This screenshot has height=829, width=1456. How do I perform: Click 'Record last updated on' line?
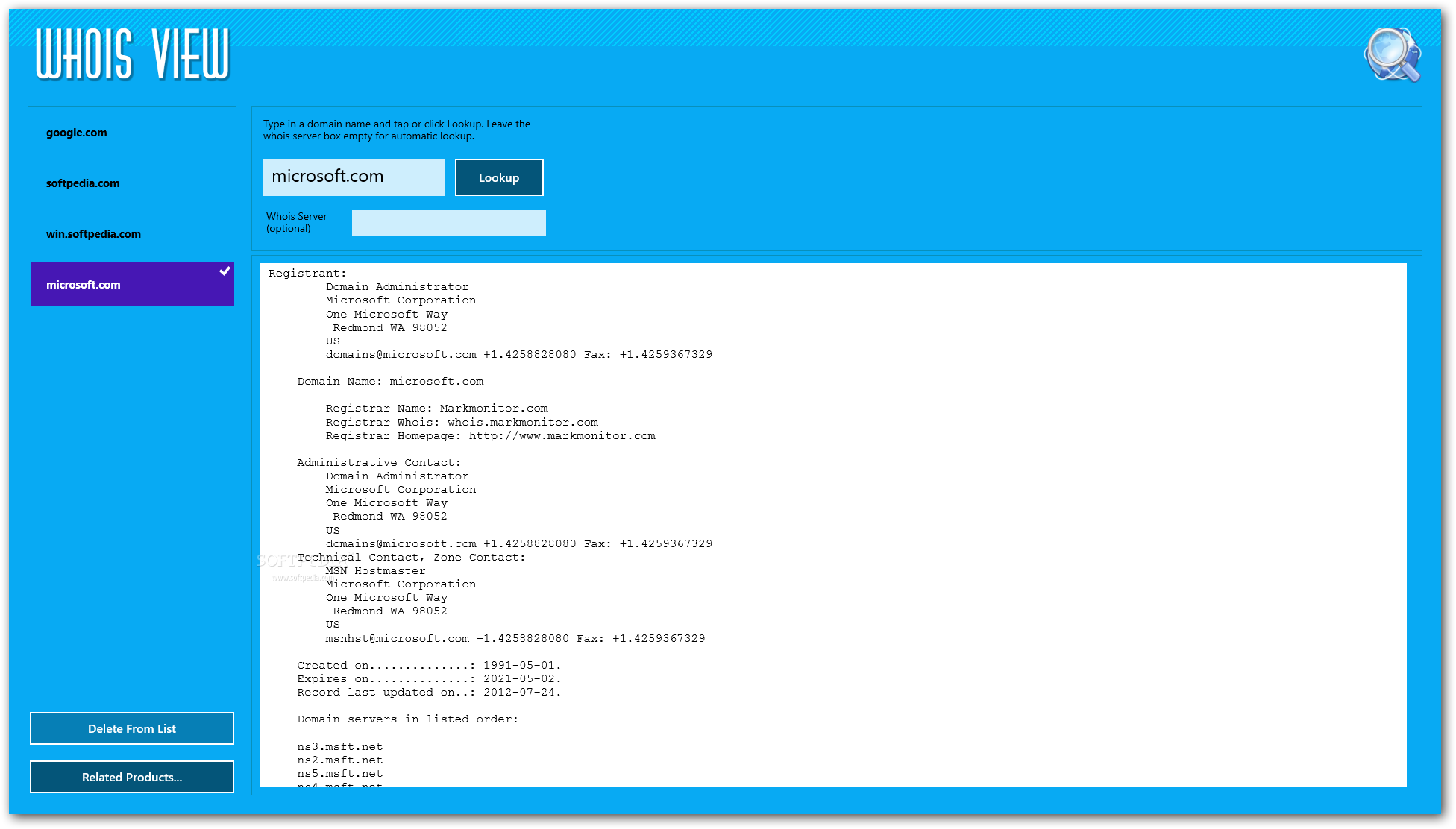pyautogui.click(x=429, y=693)
